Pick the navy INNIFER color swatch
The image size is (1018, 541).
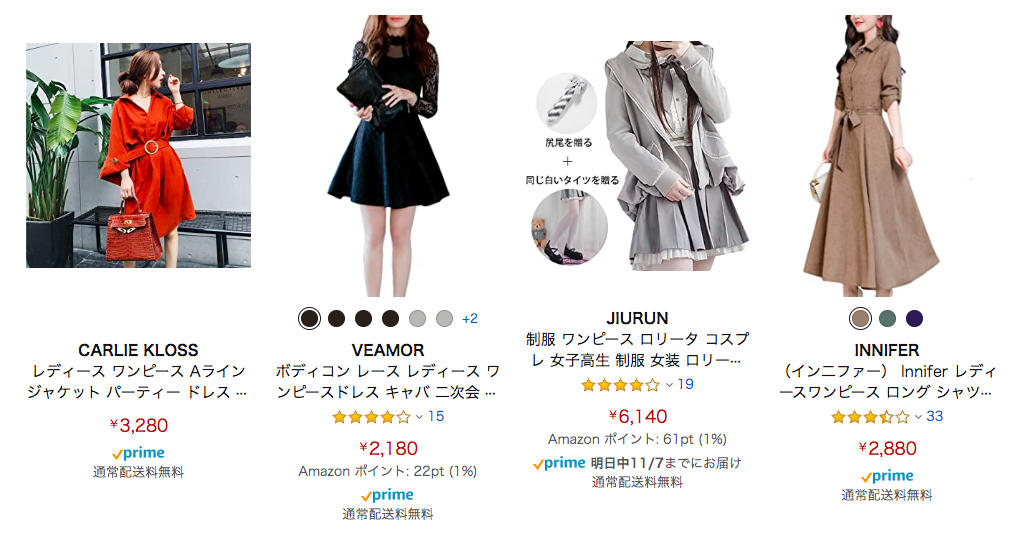914,318
